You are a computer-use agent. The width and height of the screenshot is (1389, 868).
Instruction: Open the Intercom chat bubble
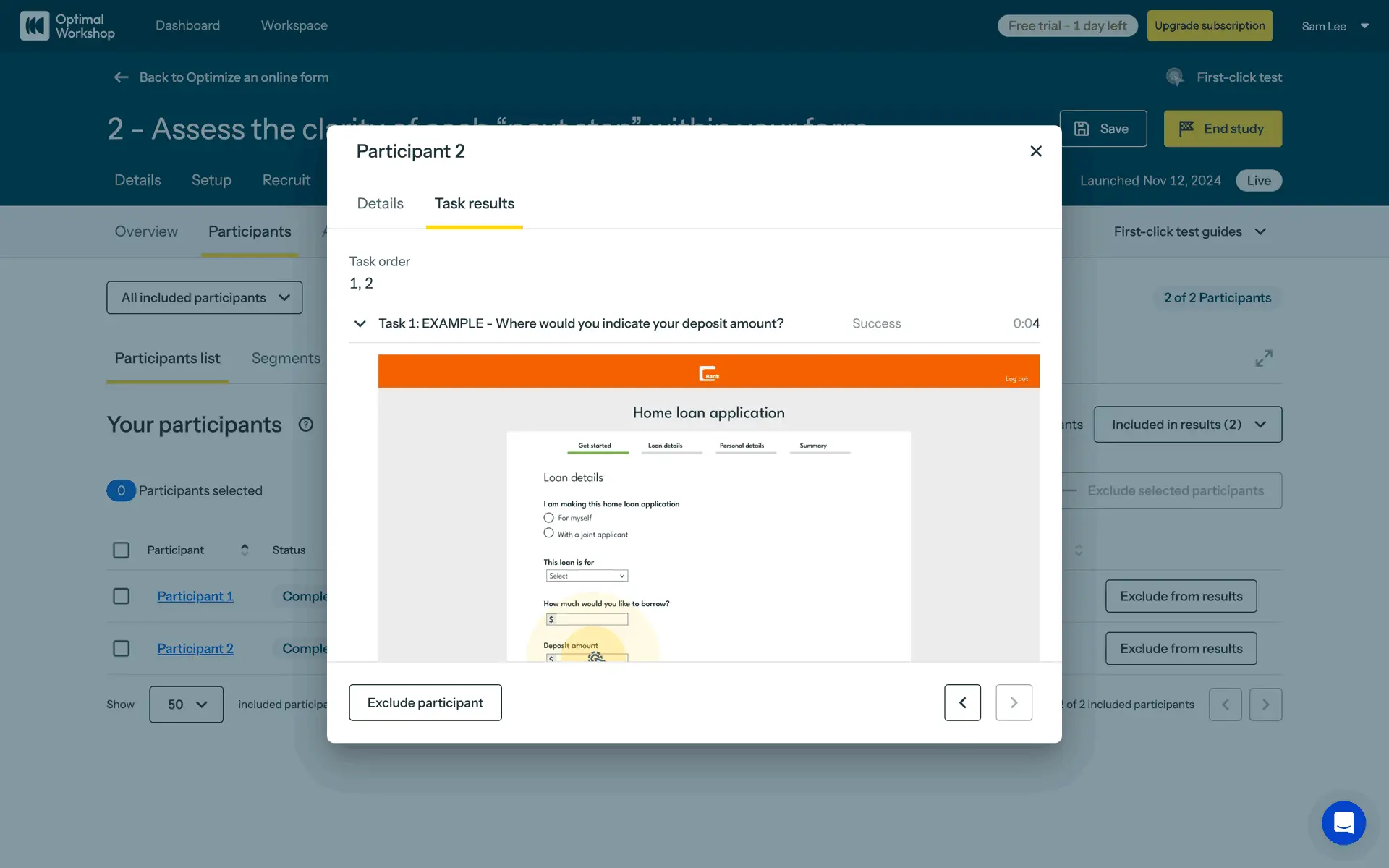[1343, 822]
